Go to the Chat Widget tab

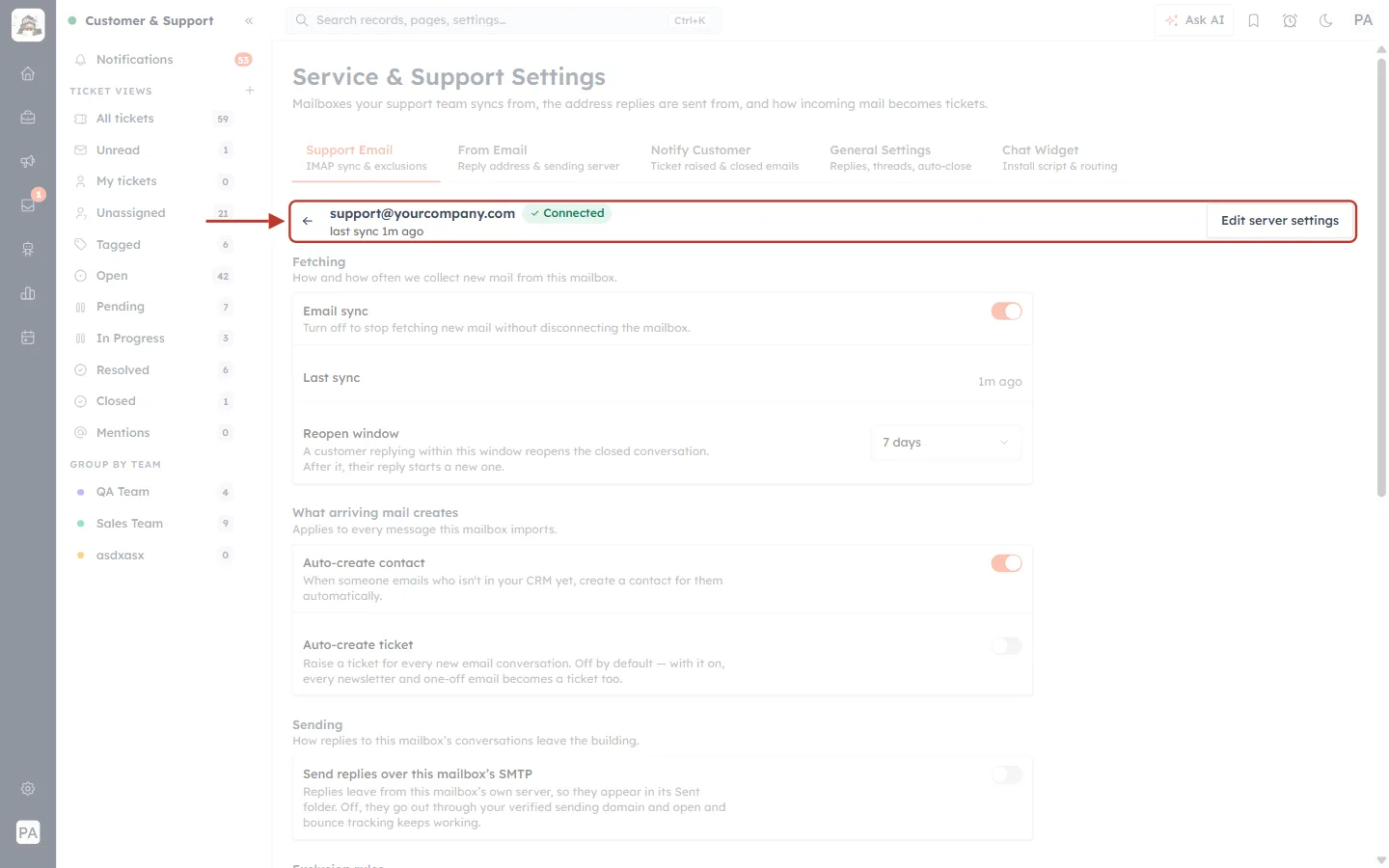click(x=1059, y=157)
